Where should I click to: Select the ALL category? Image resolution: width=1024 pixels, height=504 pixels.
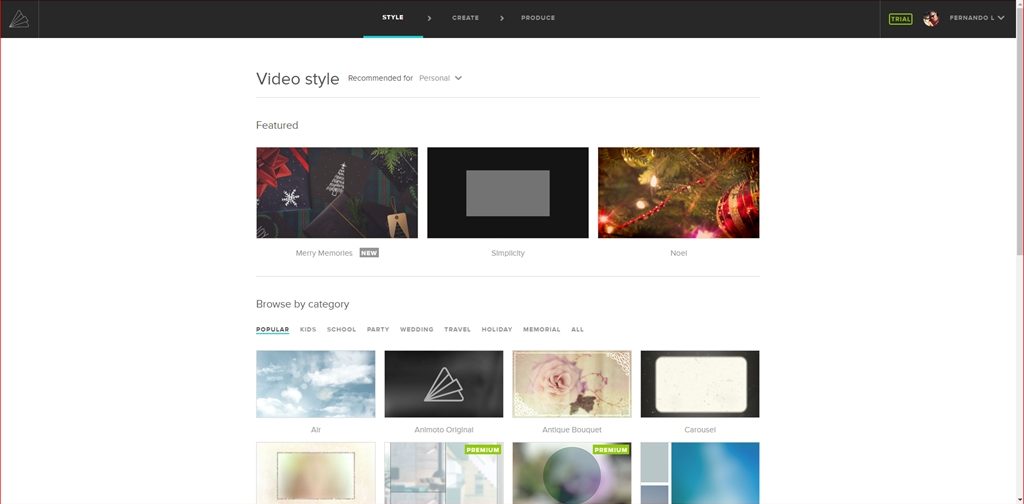(x=577, y=330)
